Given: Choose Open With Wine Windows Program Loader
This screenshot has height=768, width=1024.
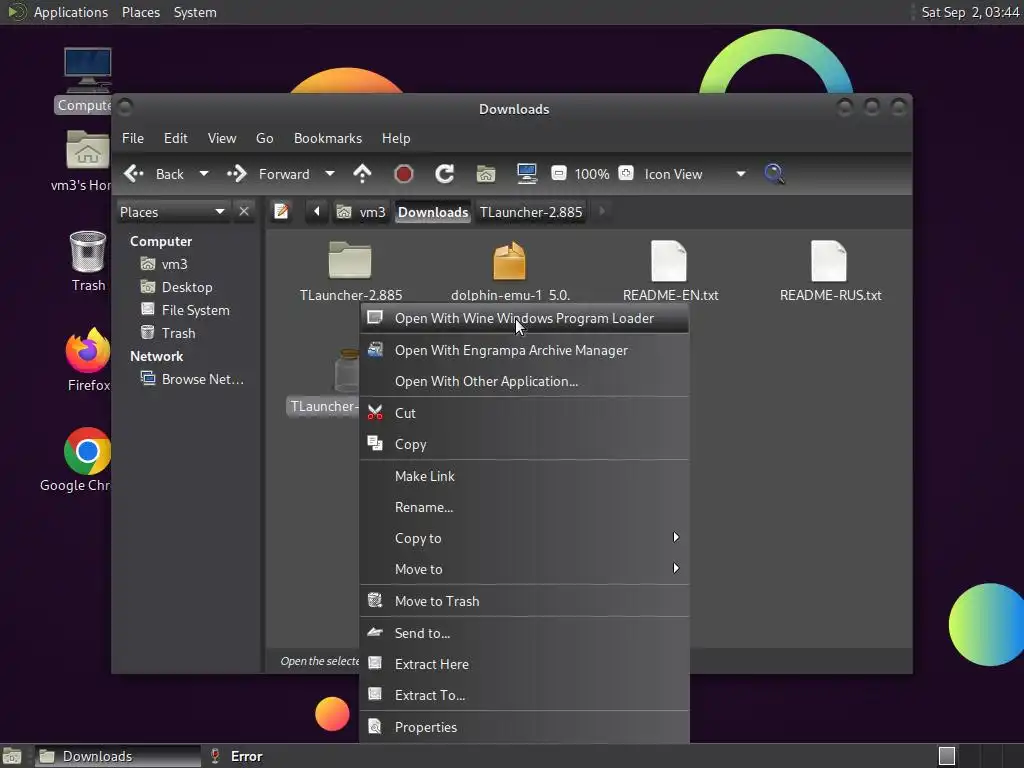Looking at the screenshot, I should pyautogui.click(x=524, y=318).
